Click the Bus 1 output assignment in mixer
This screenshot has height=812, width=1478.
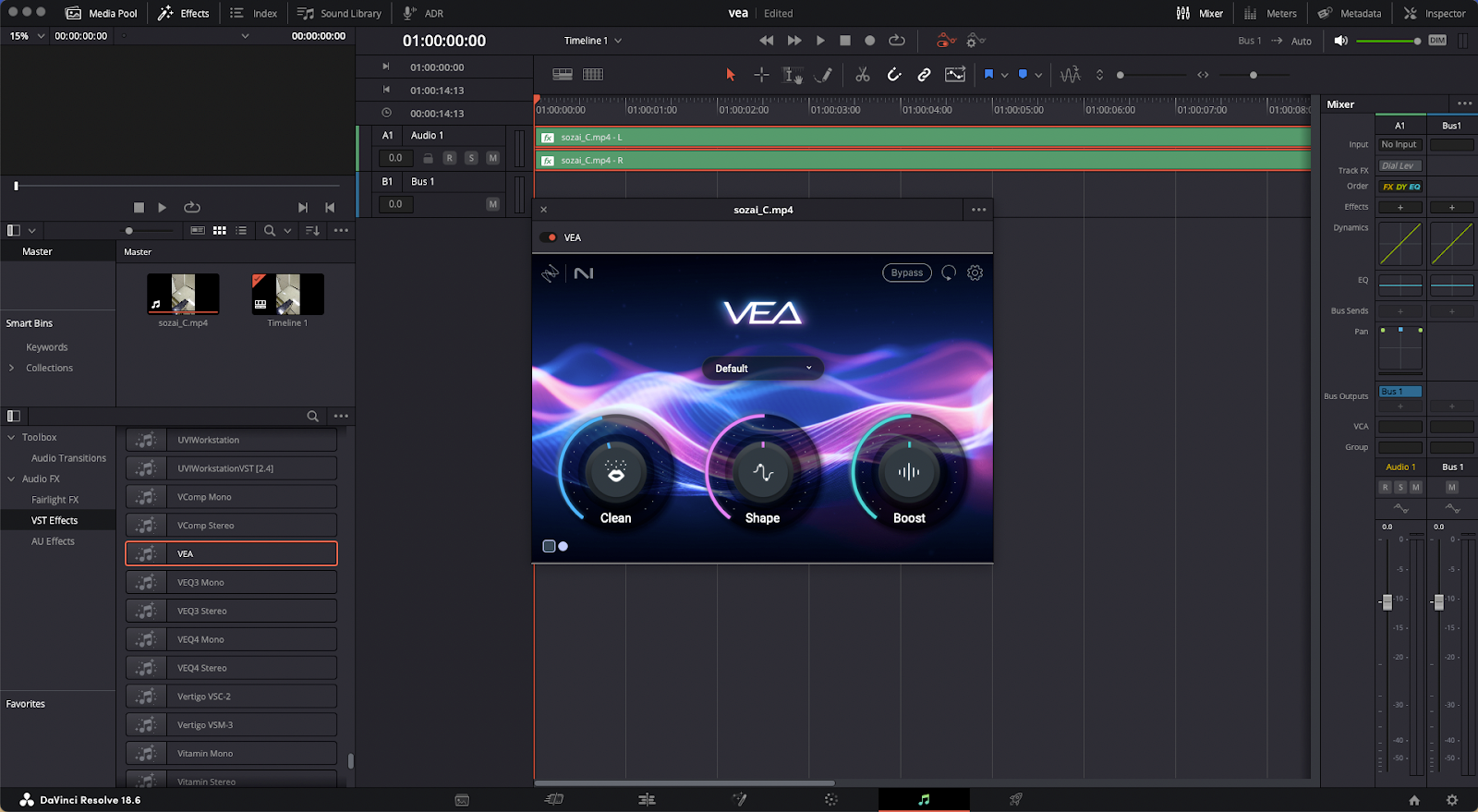click(x=1400, y=392)
